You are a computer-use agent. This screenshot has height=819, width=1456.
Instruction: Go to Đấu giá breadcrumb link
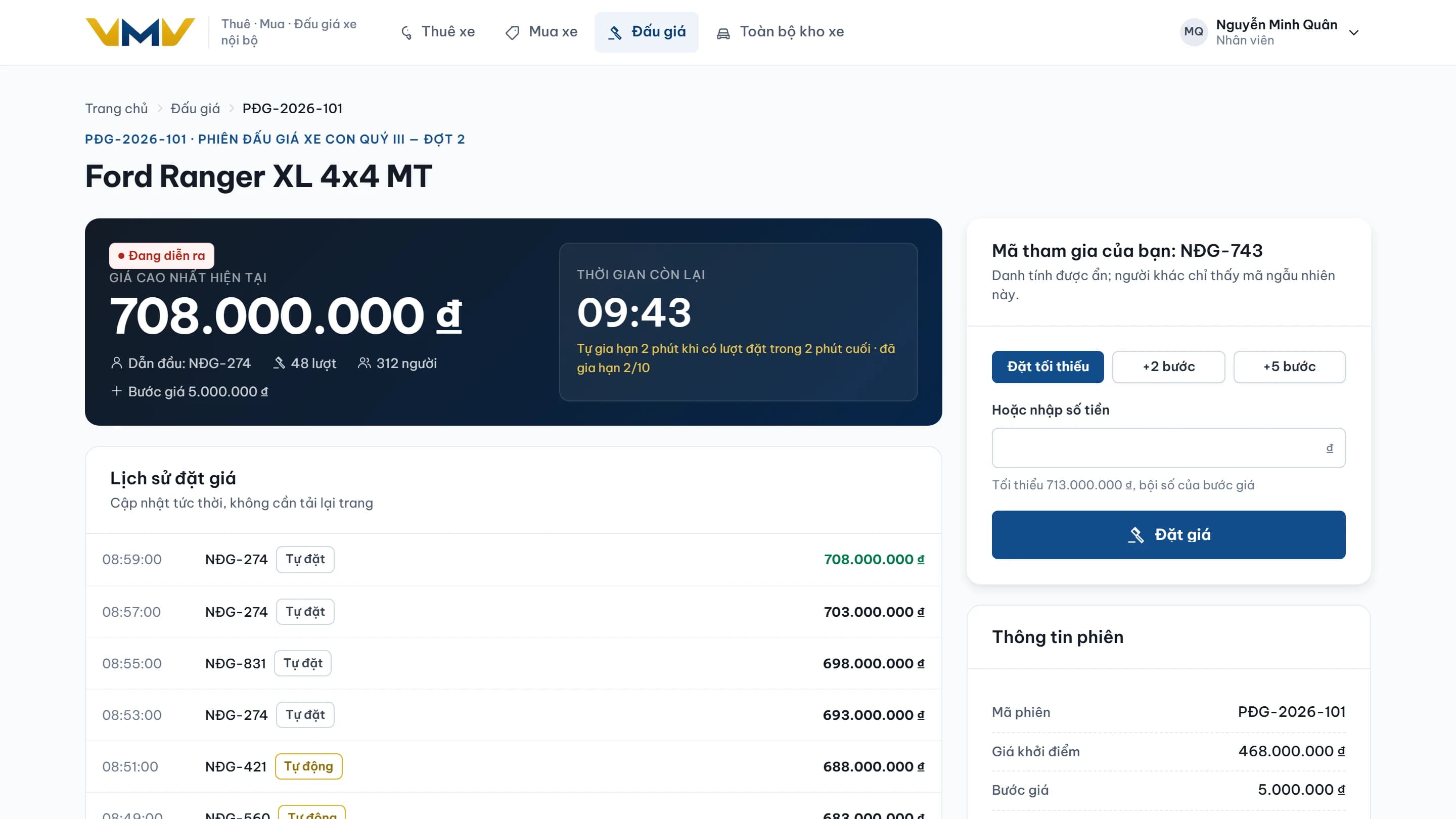(x=195, y=109)
